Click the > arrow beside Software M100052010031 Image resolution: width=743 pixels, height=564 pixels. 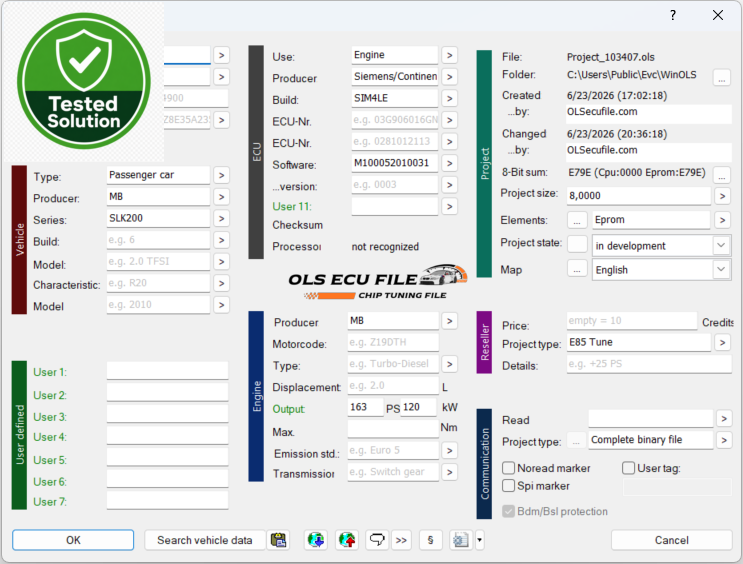click(450, 164)
